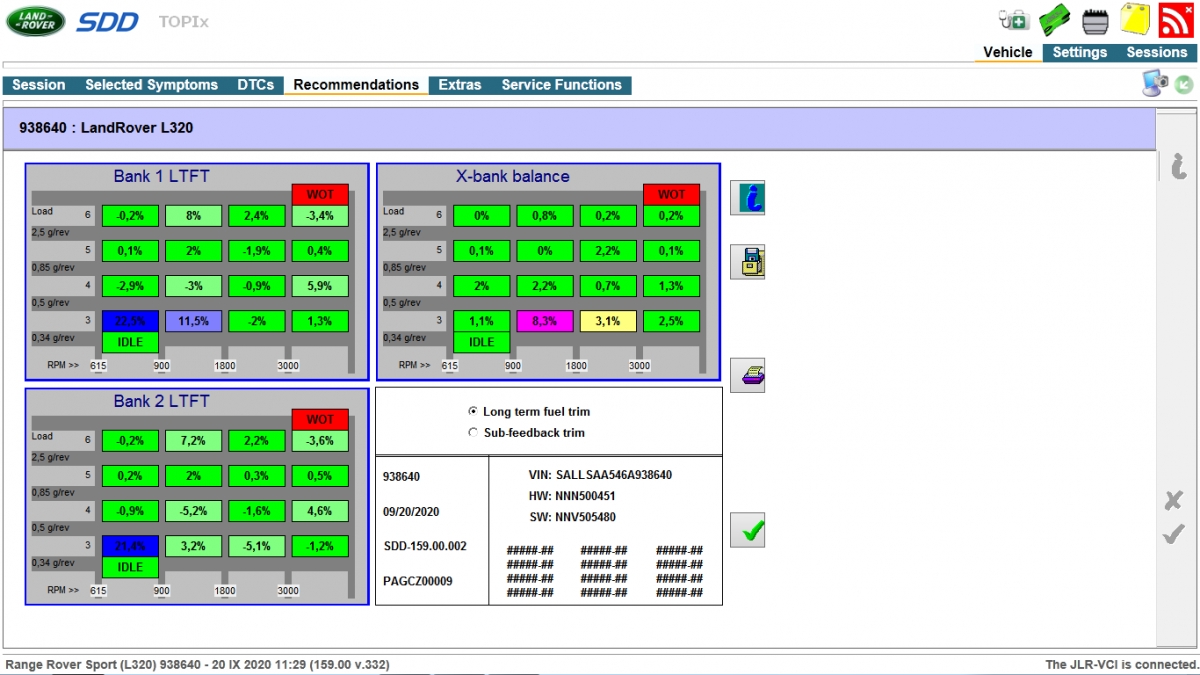The width and height of the screenshot is (1200, 675).
Task: Open the Settings tab
Action: [1079, 52]
